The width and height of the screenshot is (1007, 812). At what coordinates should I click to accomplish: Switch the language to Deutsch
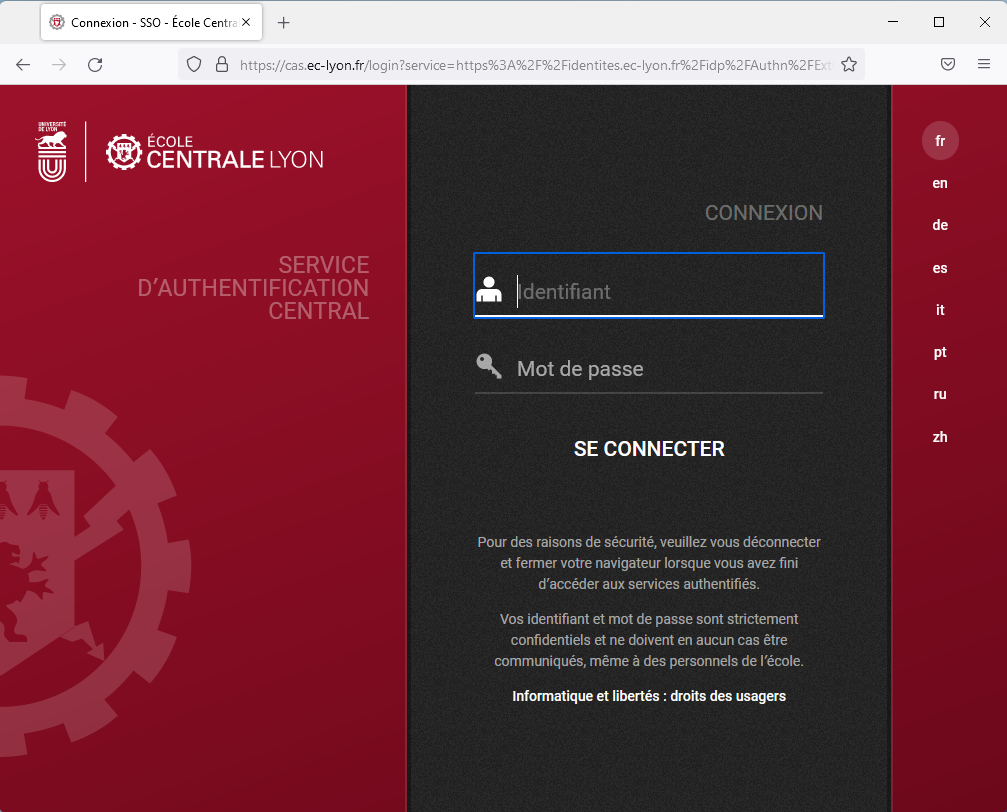point(939,225)
